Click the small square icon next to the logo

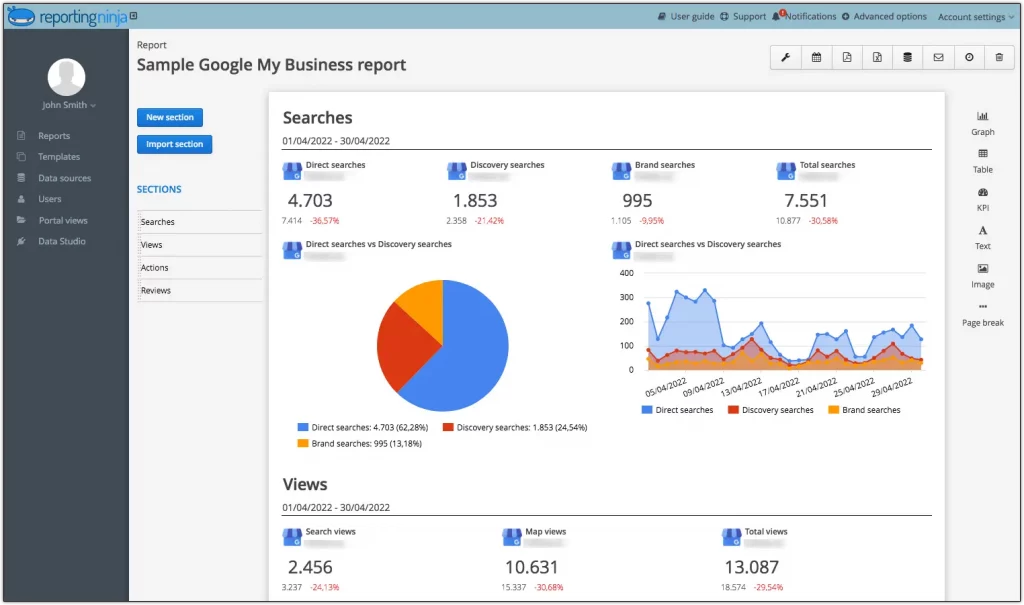tap(133, 16)
